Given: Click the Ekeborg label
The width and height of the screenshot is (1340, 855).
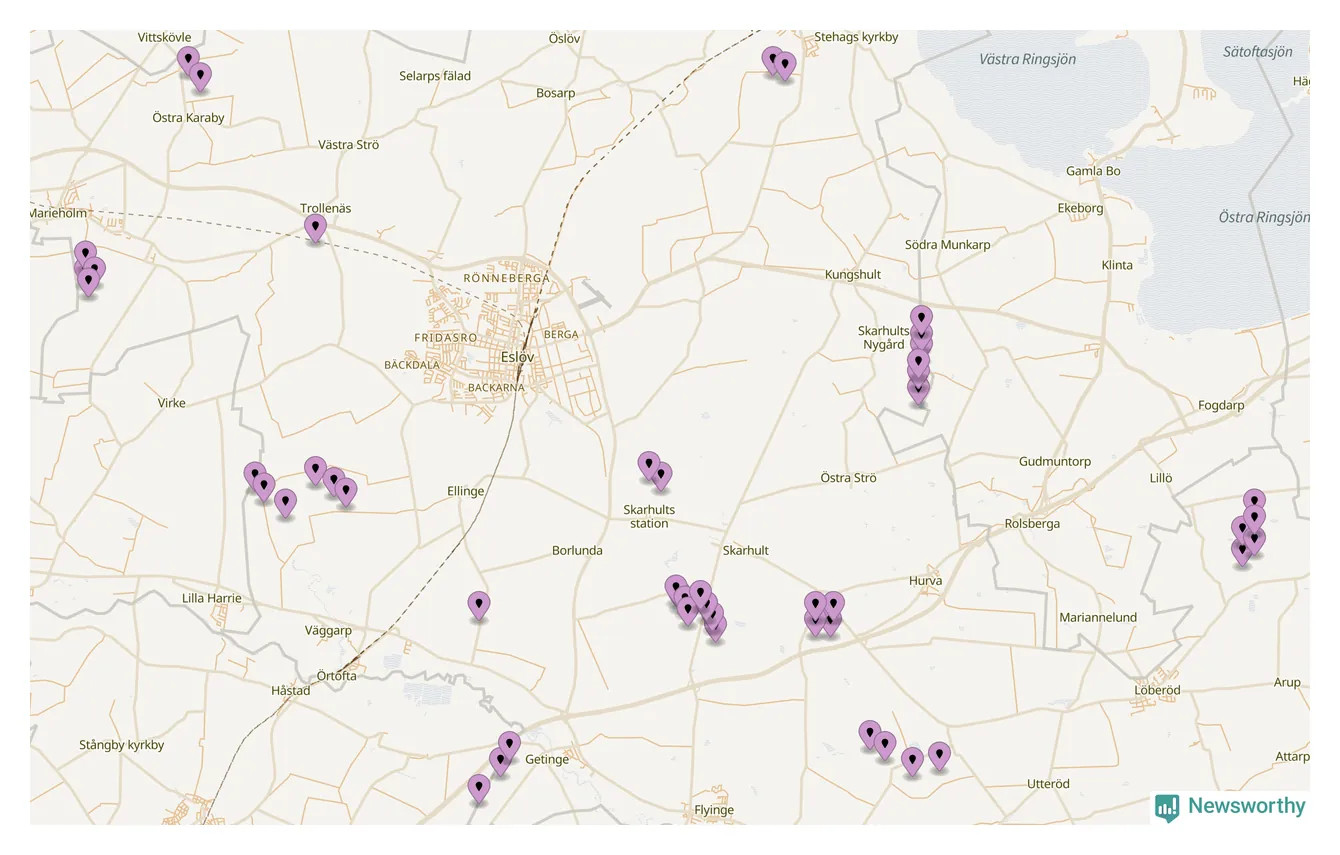Looking at the screenshot, I should pyautogui.click(x=1080, y=208).
